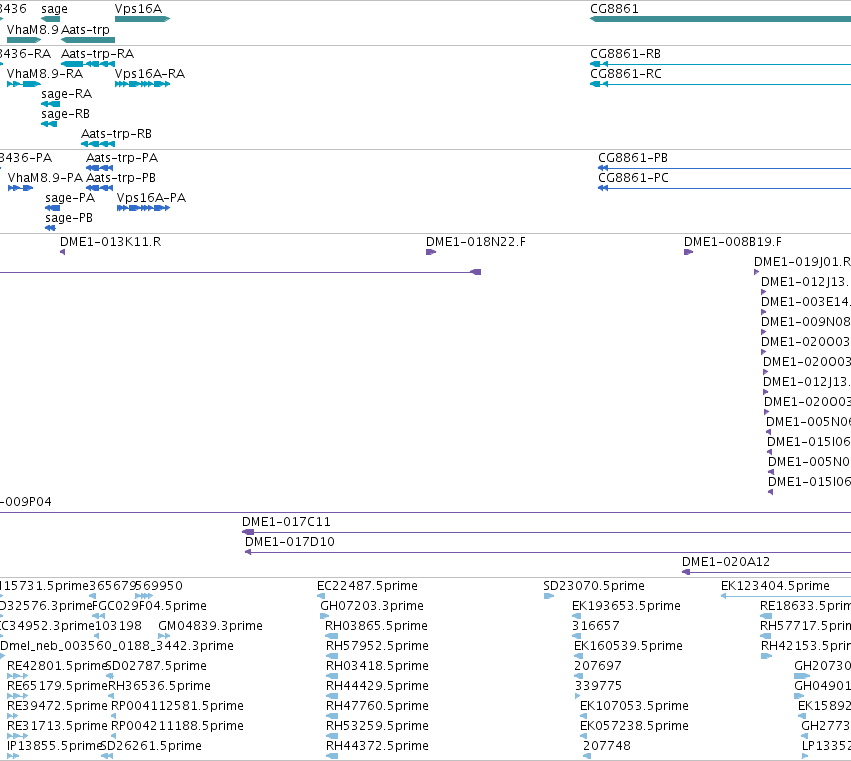
Task: Click the Vps16A gene feature
Action: (142, 19)
